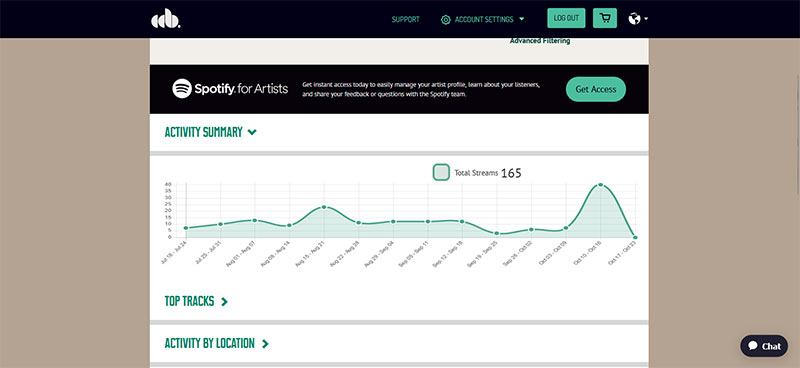Select the Aug 08 - Aug 14 data point
The image size is (800, 368).
[289, 226]
